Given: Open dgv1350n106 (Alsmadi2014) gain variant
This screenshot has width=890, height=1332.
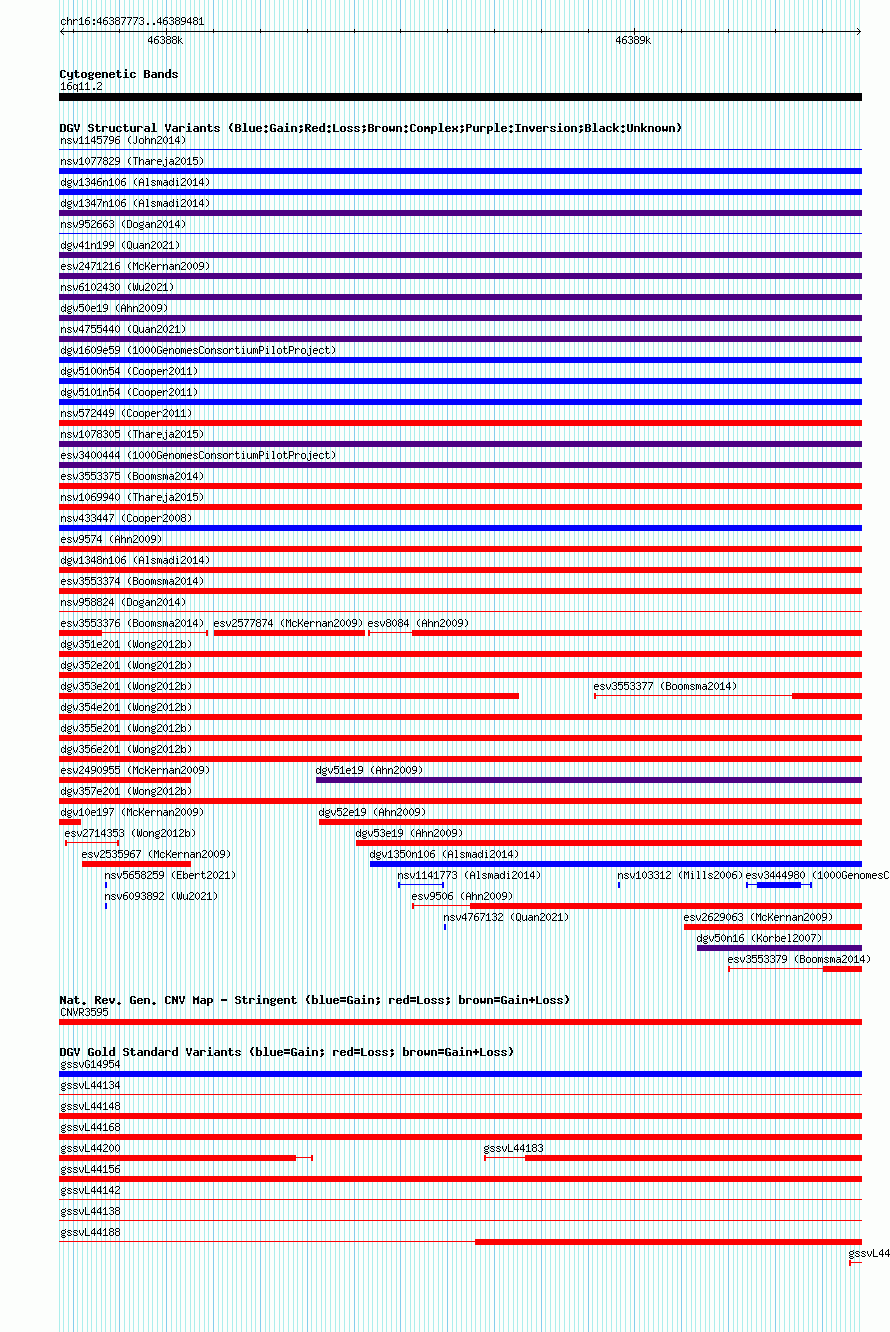Looking at the screenshot, I should (x=616, y=864).
